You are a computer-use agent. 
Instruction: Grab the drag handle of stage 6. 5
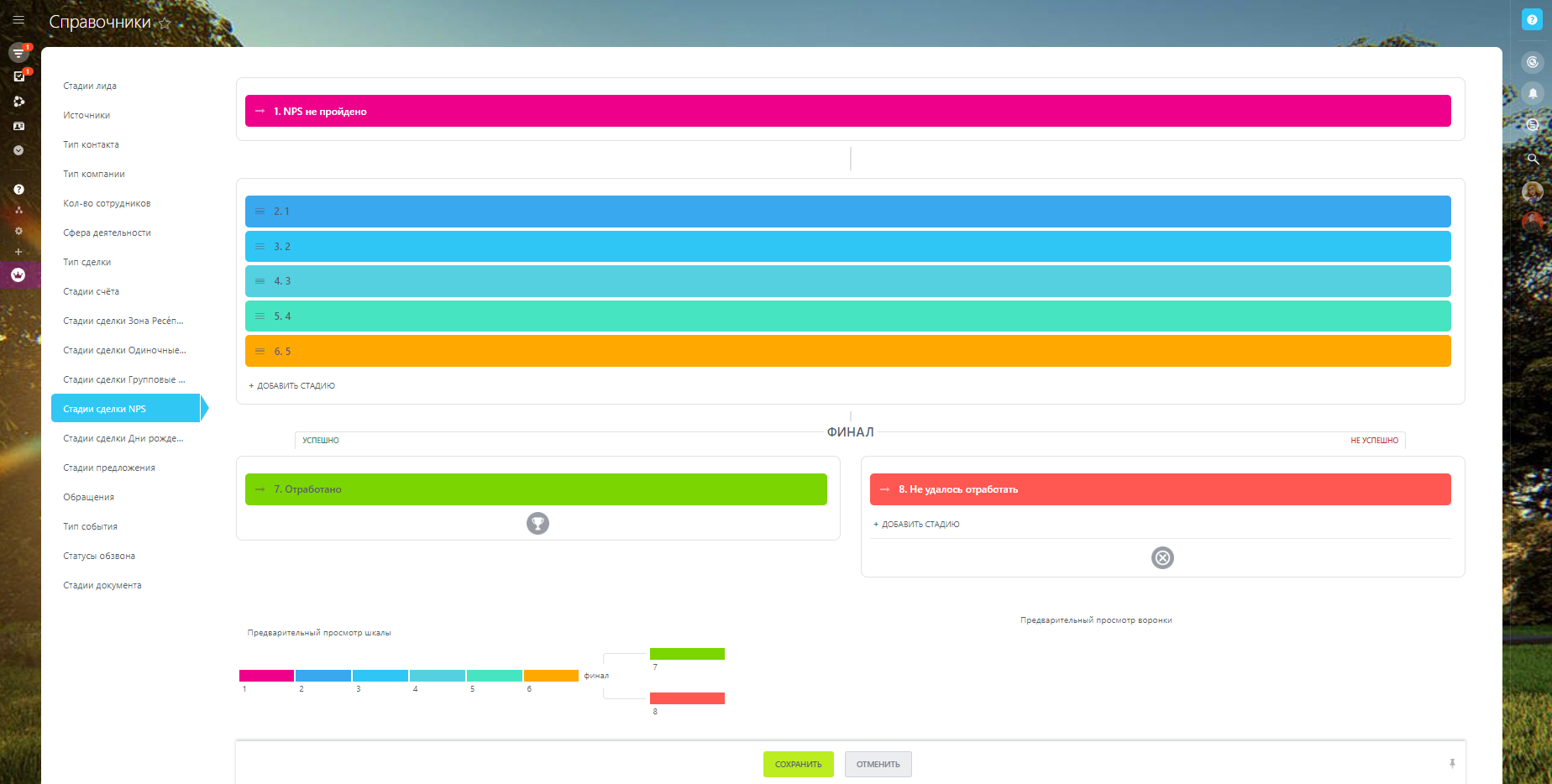point(260,352)
